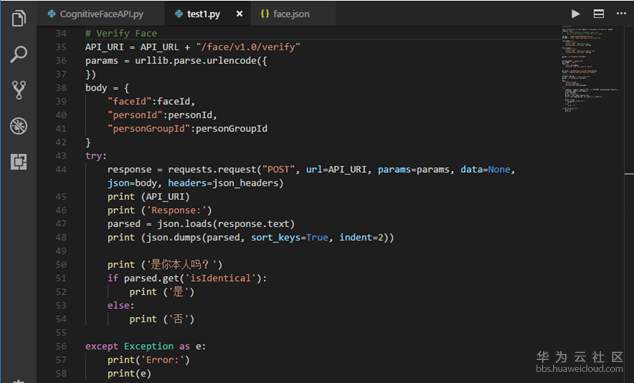Image resolution: width=634 pixels, height=383 pixels.
Task: Click requests.request on line 44
Action: click(212, 169)
